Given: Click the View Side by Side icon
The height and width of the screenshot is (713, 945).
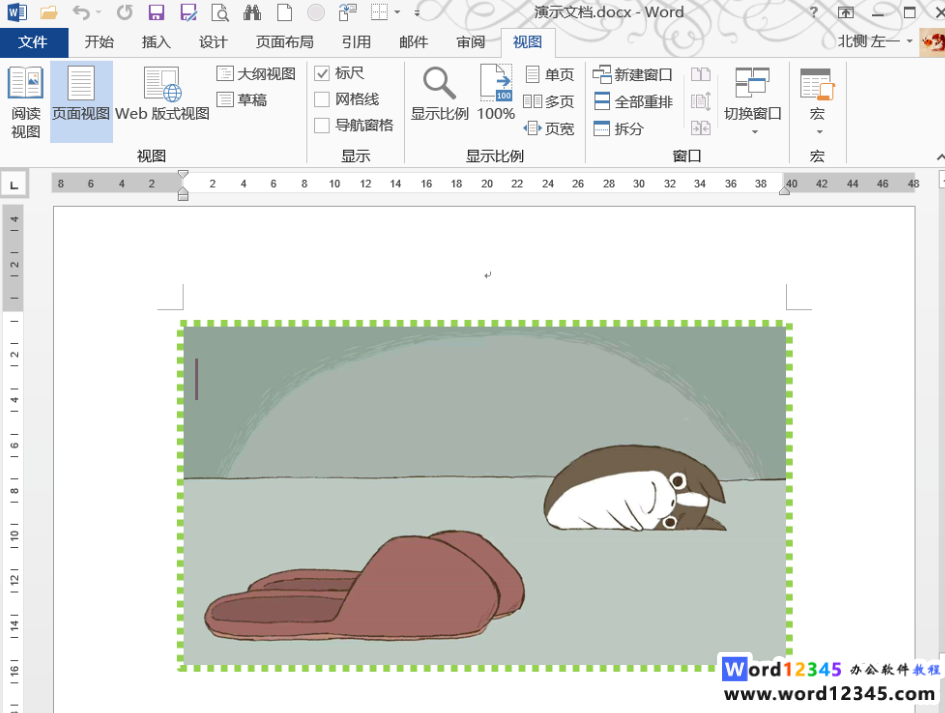Looking at the screenshot, I should (700, 75).
